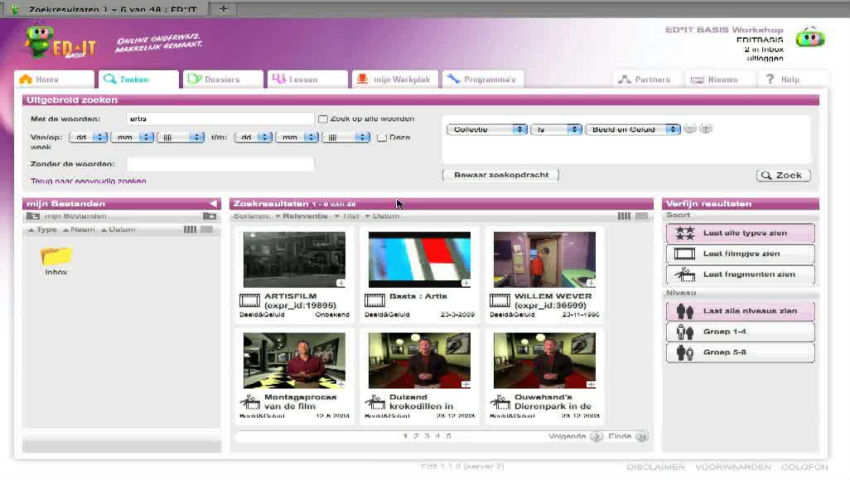
Task: Select 'Laat alle niveaus zien' filter
Action: pos(740,311)
